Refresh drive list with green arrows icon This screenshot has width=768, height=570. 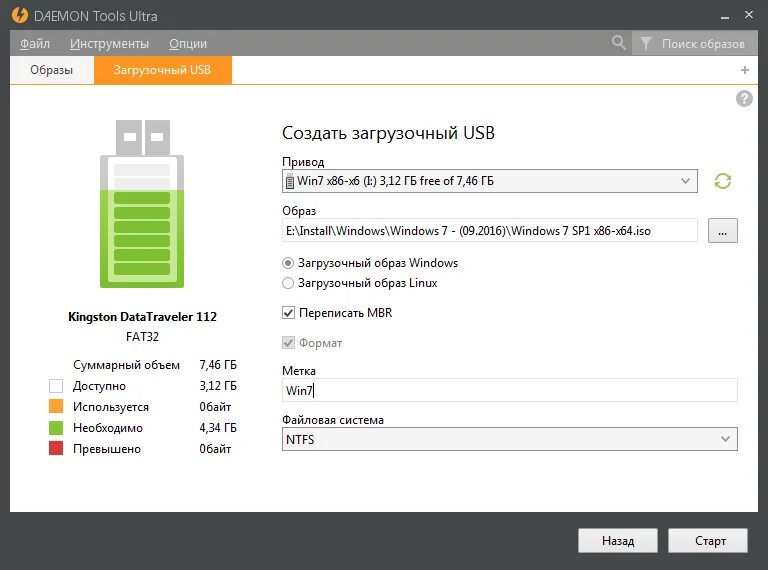click(722, 181)
